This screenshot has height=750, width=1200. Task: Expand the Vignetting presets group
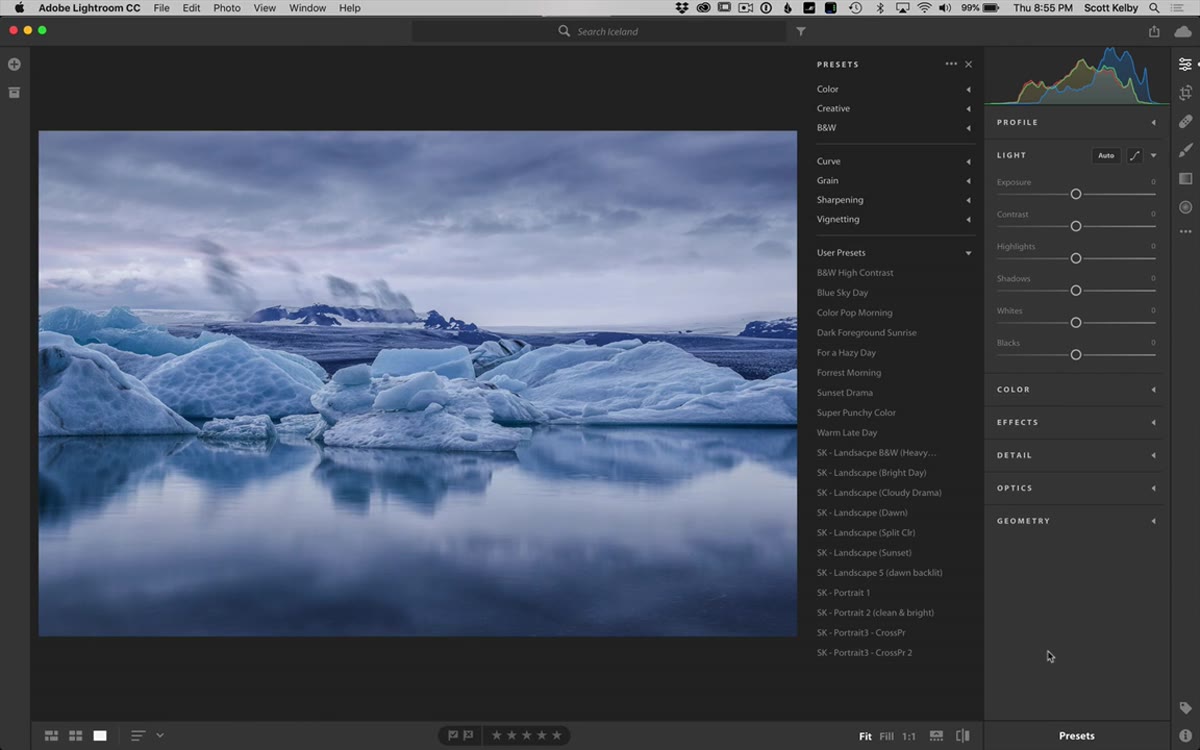(968, 219)
